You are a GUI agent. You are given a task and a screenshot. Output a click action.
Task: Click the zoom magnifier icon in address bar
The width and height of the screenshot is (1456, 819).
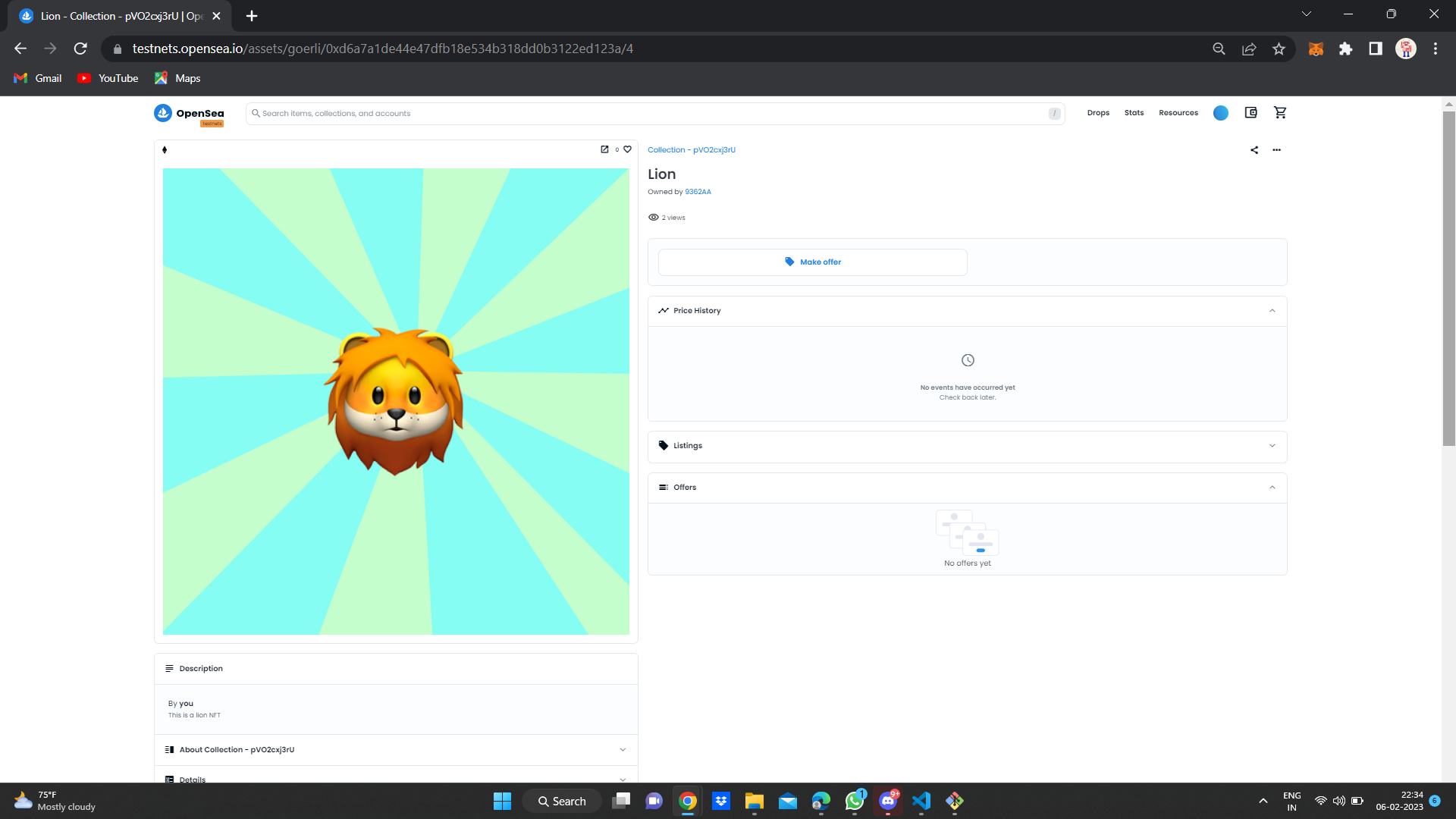pyautogui.click(x=1219, y=49)
